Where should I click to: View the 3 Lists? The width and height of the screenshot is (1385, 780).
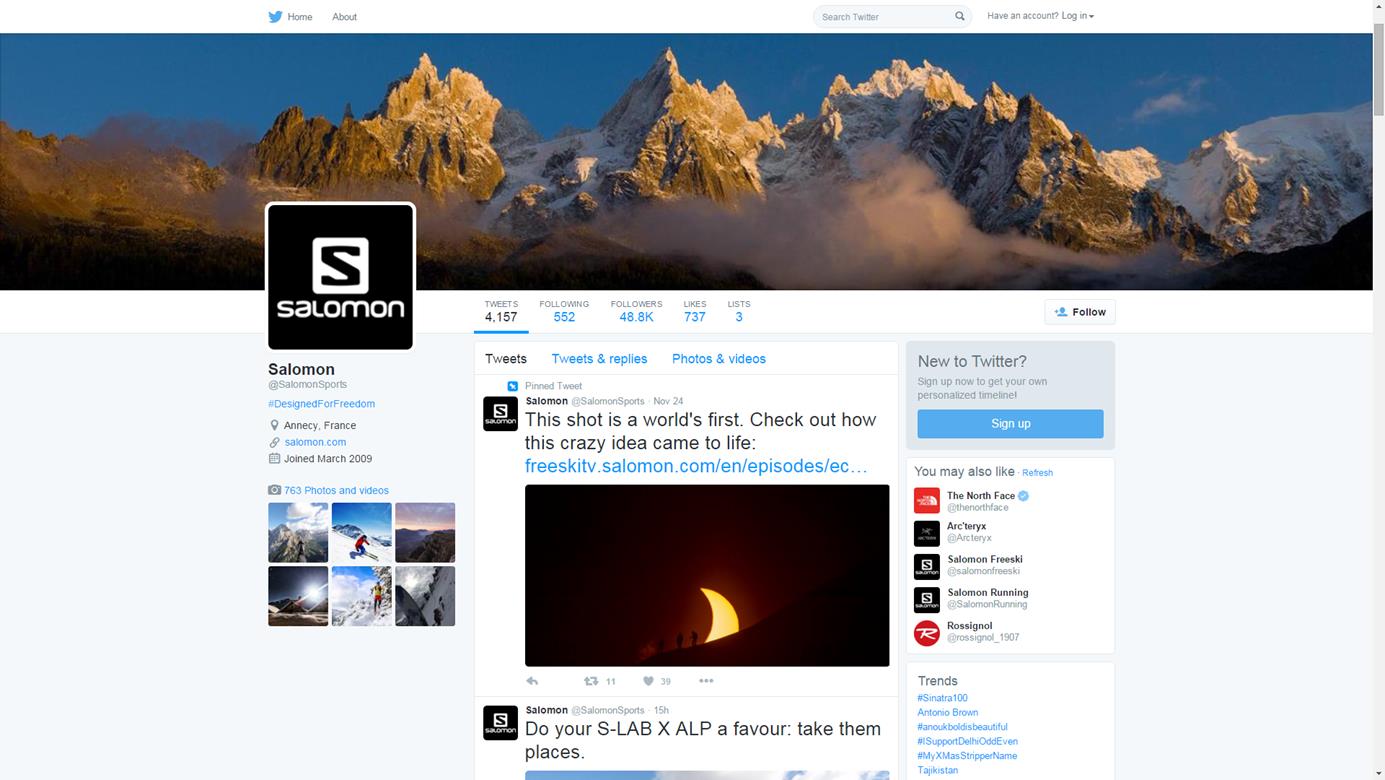pyautogui.click(x=739, y=311)
